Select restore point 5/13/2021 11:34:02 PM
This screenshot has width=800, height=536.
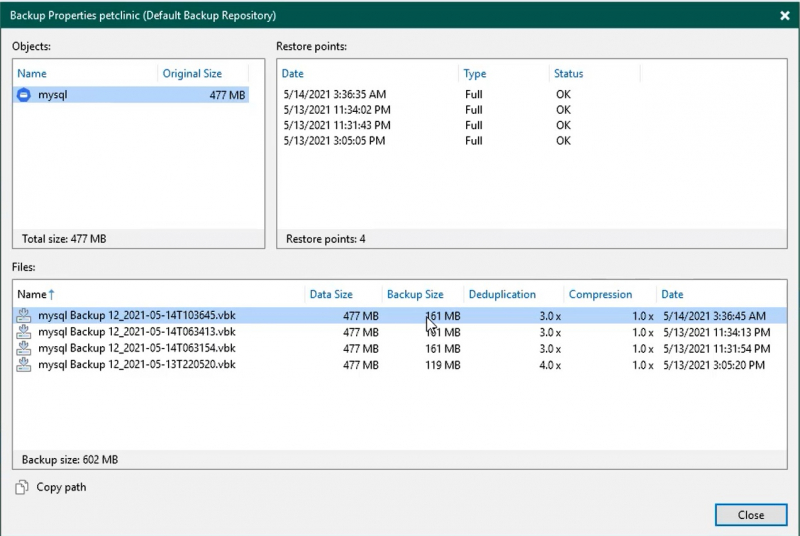(x=337, y=110)
